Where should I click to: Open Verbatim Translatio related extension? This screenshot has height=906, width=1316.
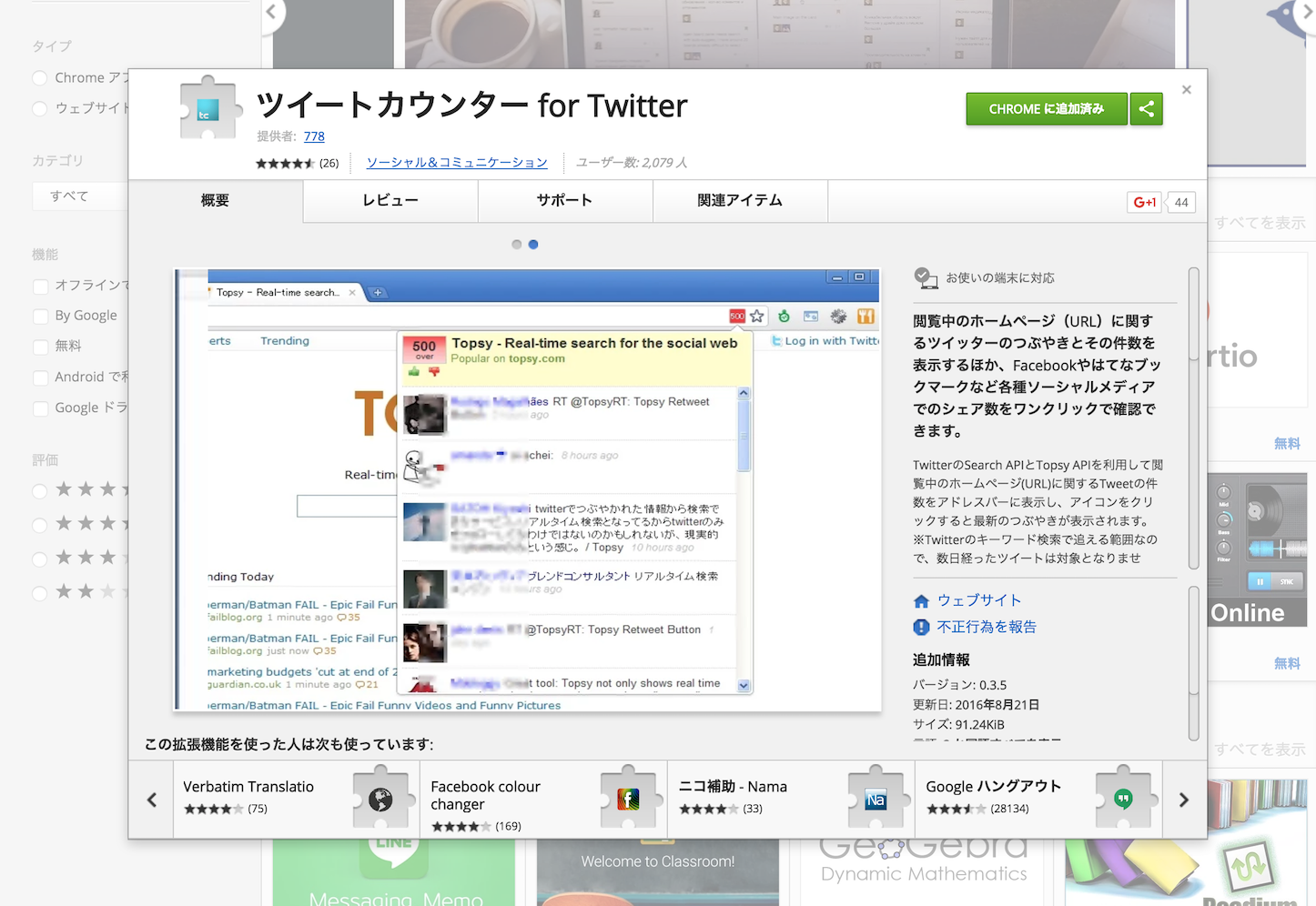click(x=297, y=800)
